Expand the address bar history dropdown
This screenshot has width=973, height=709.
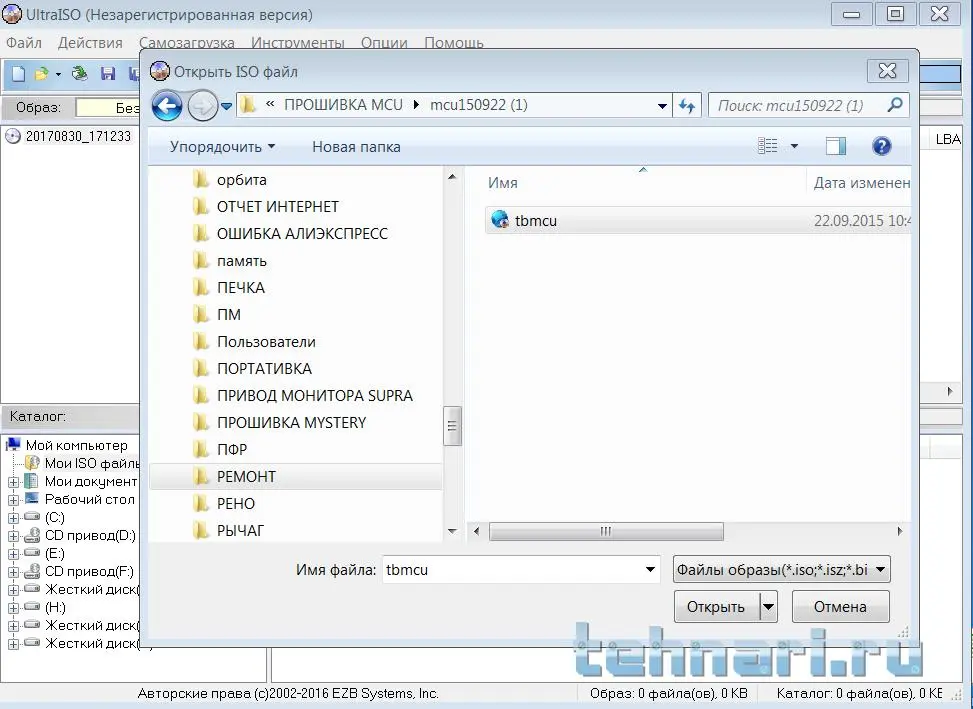662,106
